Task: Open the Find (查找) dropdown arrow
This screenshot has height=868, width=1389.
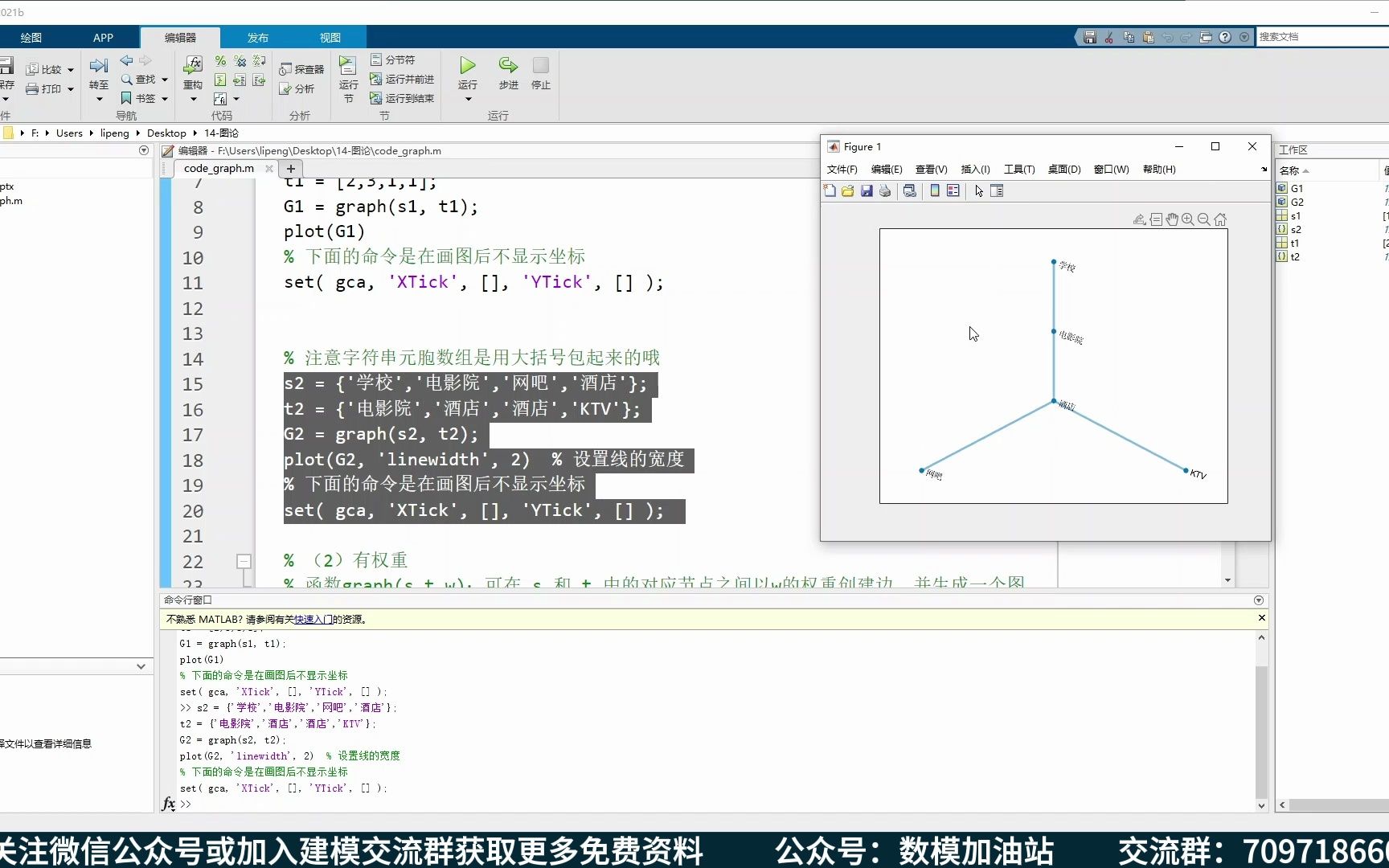Action: click(x=165, y=80)
